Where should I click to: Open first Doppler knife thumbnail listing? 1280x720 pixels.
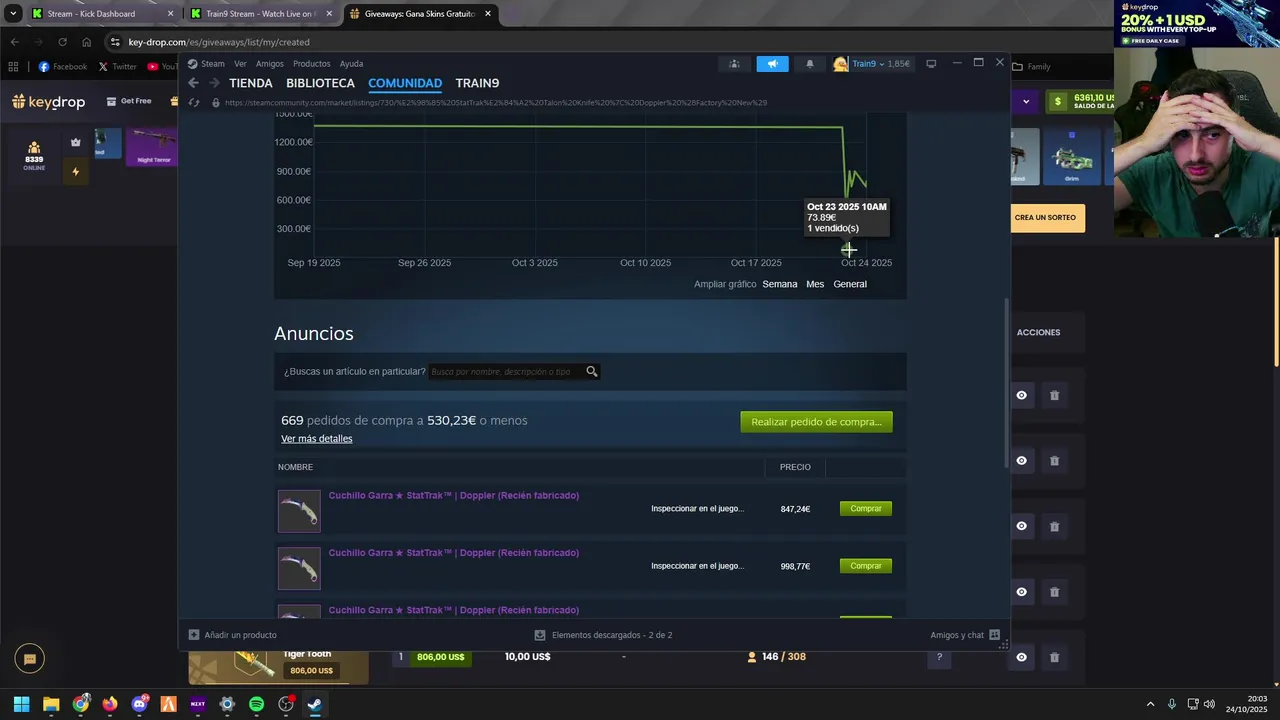click(299, 511)
